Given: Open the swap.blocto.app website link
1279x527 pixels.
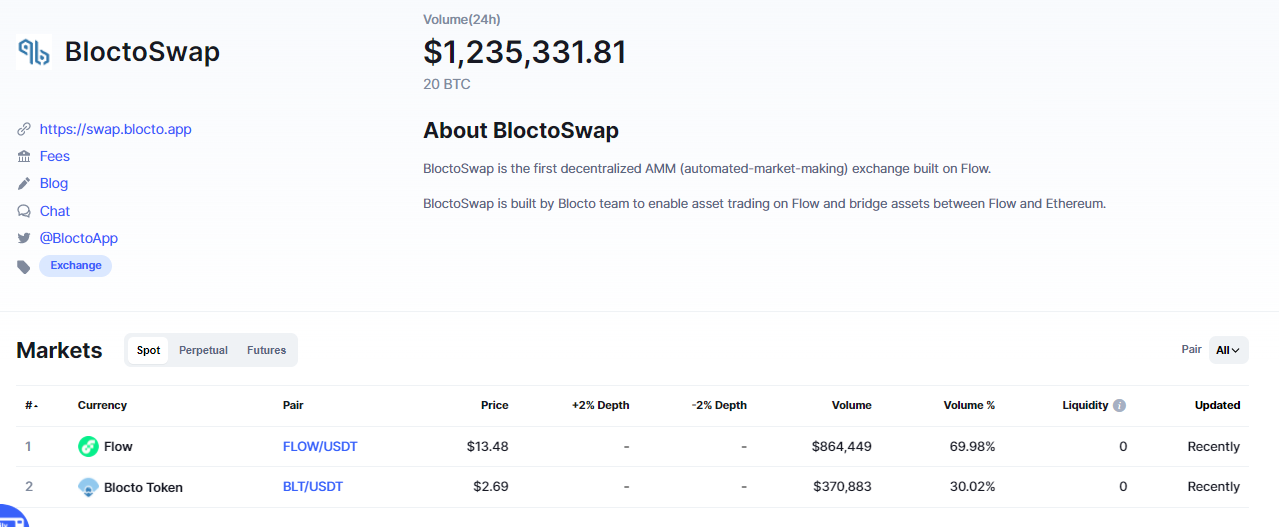Looking at the screenshot, I should [x=115, y=129].
